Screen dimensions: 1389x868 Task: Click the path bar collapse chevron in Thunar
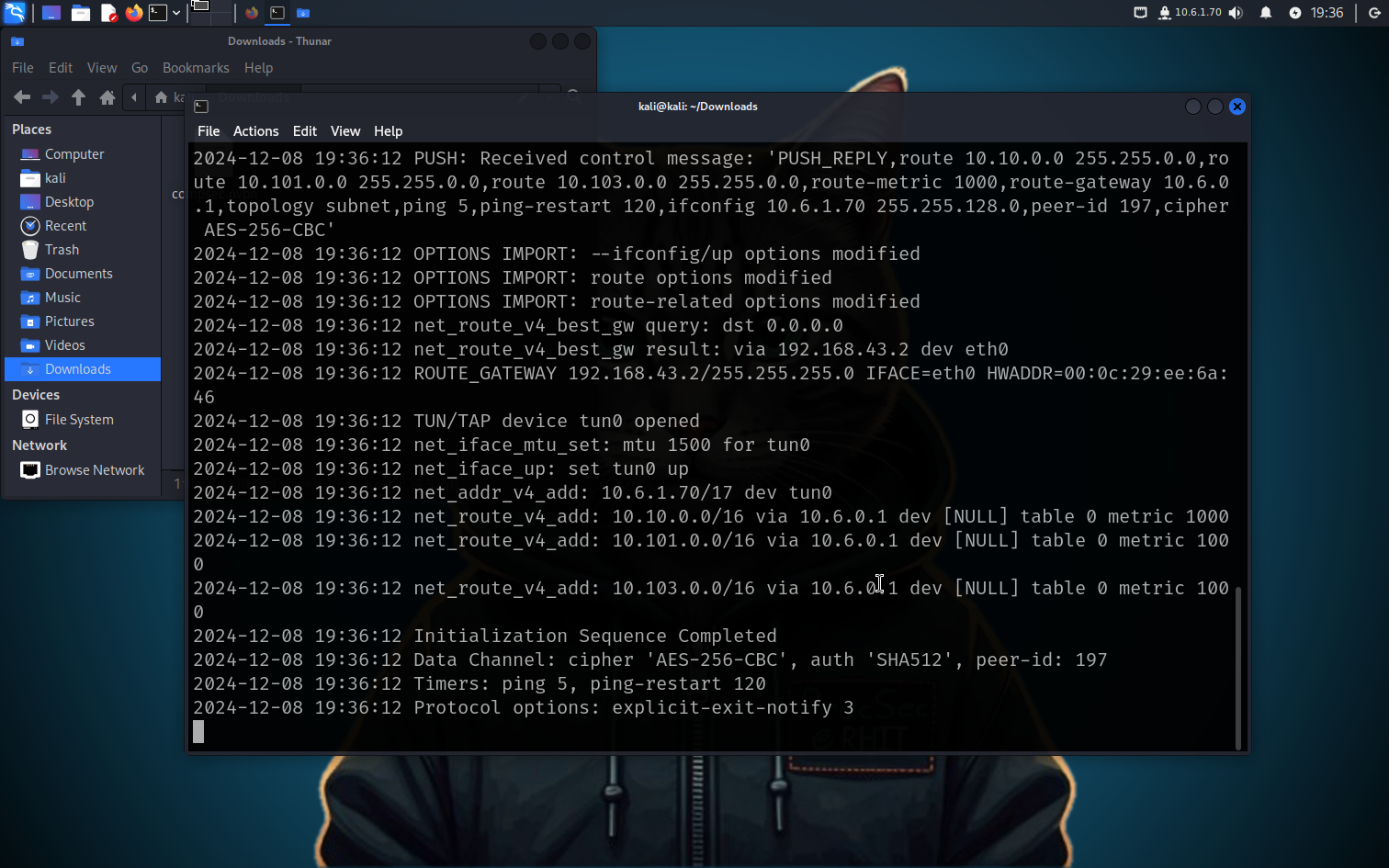[134, 96]
